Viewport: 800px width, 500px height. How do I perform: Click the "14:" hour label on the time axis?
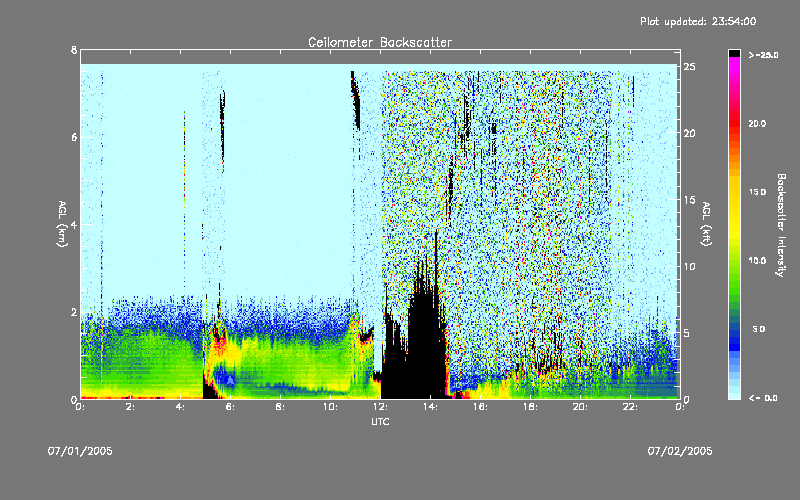(x=430, y=407)
